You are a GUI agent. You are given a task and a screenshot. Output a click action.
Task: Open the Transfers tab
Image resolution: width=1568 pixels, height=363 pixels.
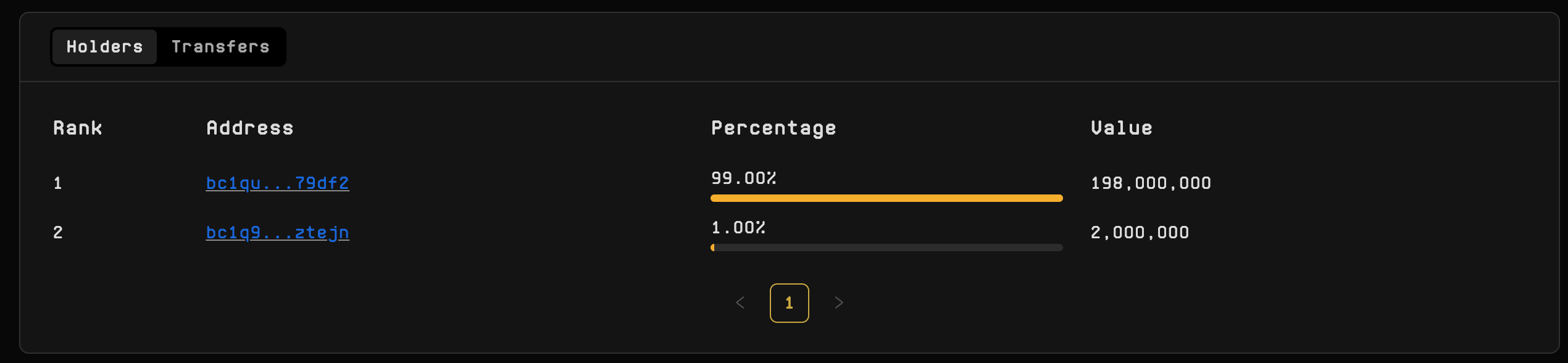220,47
